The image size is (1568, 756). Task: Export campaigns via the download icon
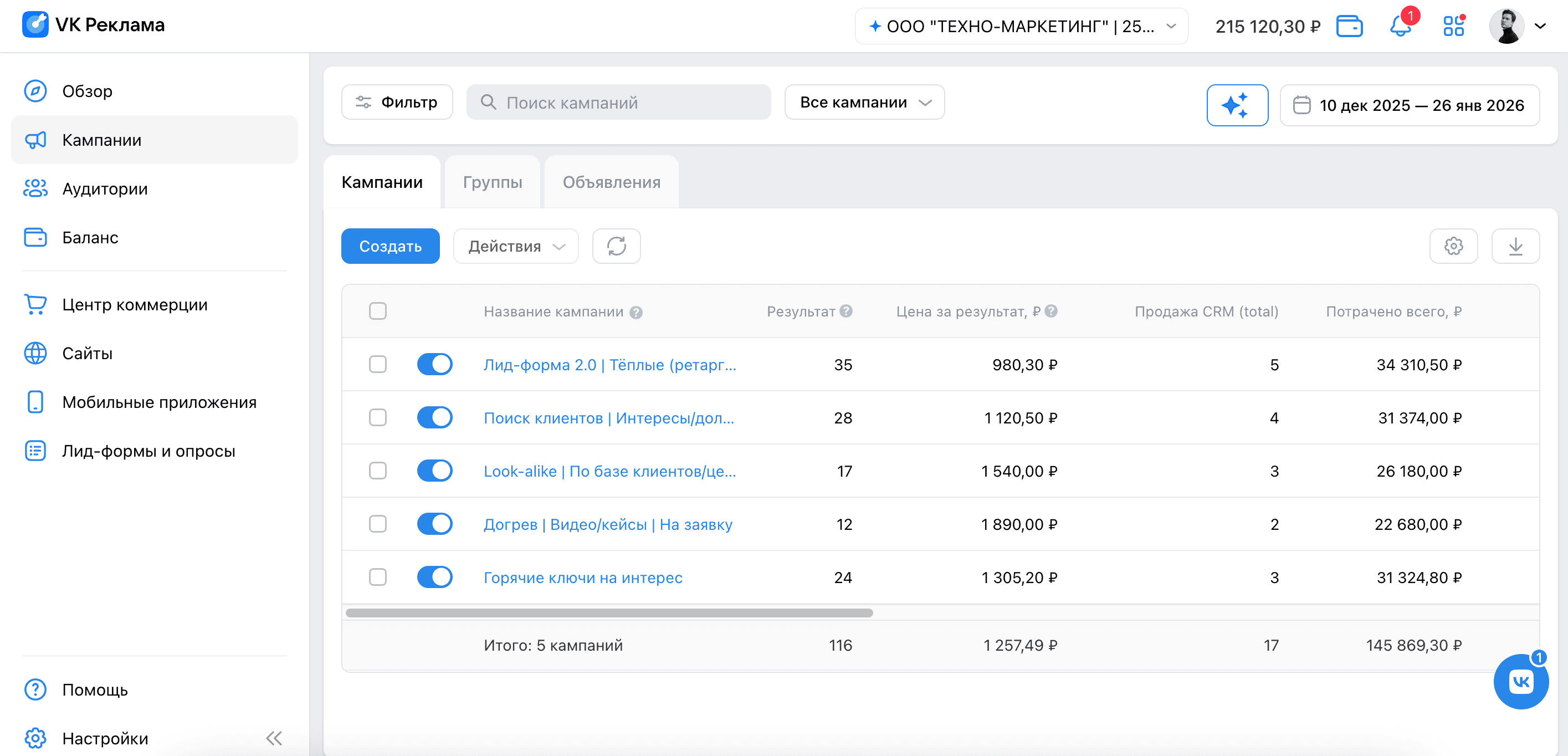point(1516,246)
